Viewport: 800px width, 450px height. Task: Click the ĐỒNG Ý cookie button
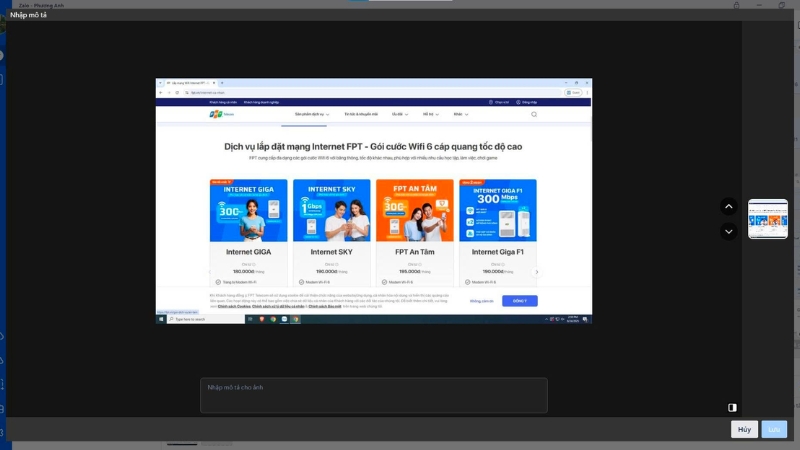pos(519,301)
